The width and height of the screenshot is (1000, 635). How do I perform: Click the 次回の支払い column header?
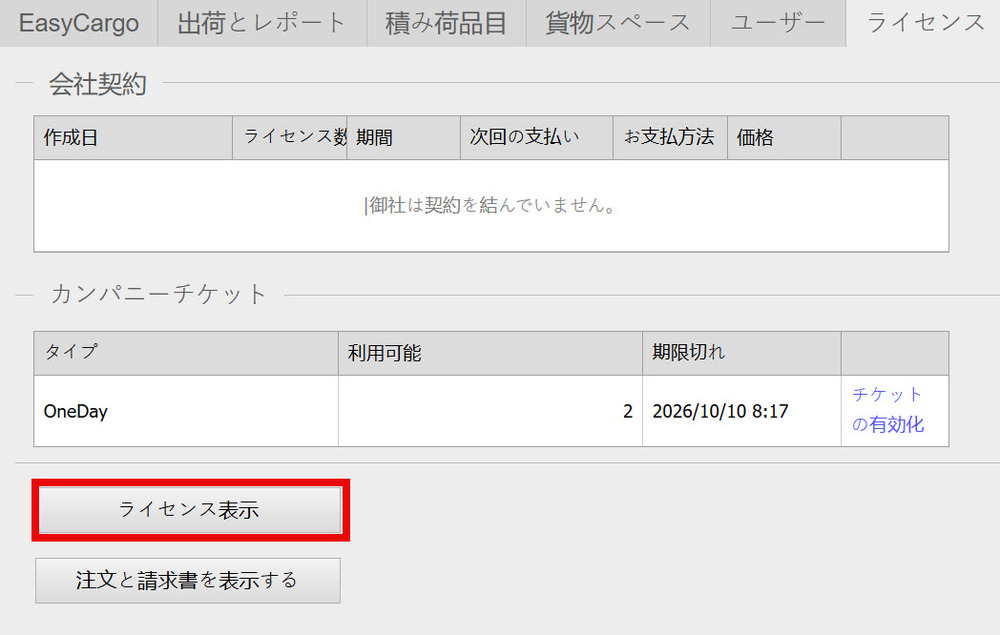click(536, 138)
